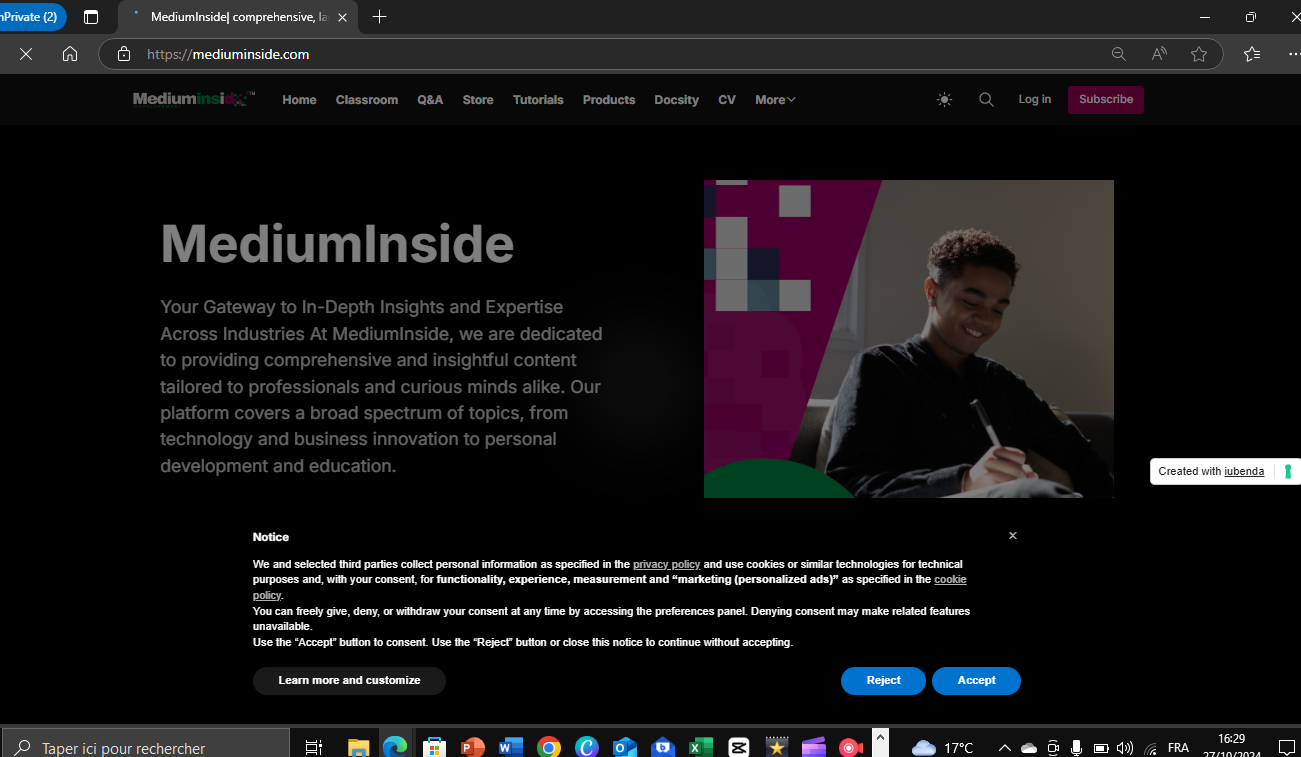Launch Canva from the taskbar
Image resolution: width=1301 pixels, height=757 pixels.
[586, 747]
